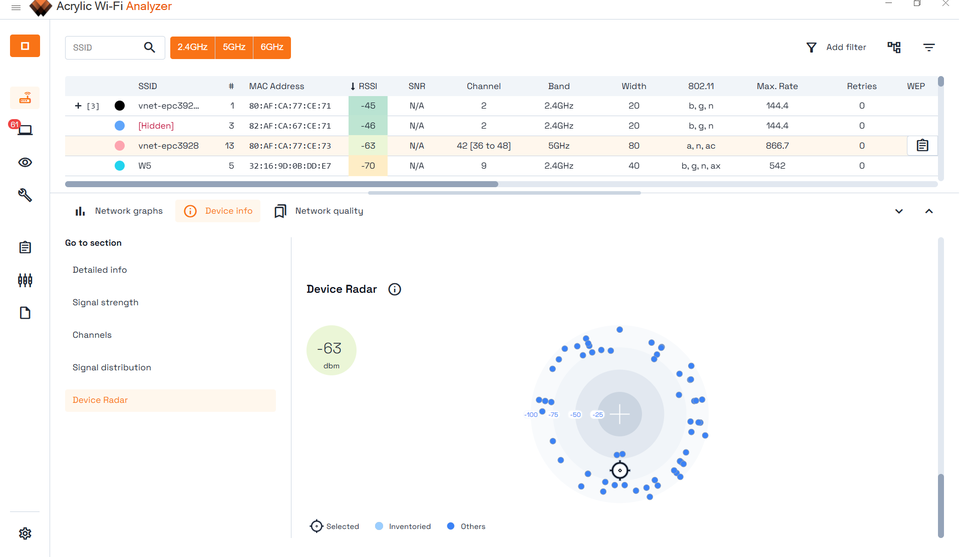Open the wrench tools sidebar icon

pos(25,195)
